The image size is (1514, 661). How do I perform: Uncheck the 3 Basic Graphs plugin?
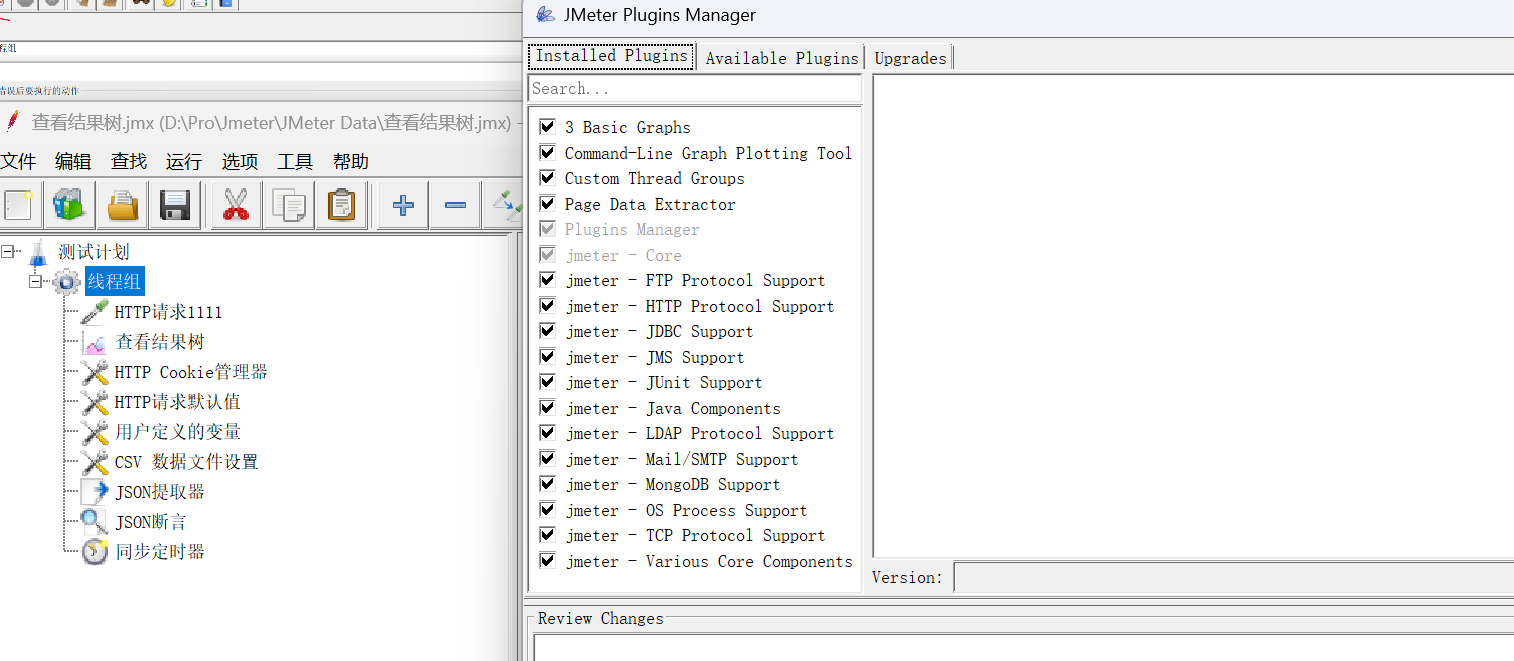pyautogui.click(x=547, y=127)
